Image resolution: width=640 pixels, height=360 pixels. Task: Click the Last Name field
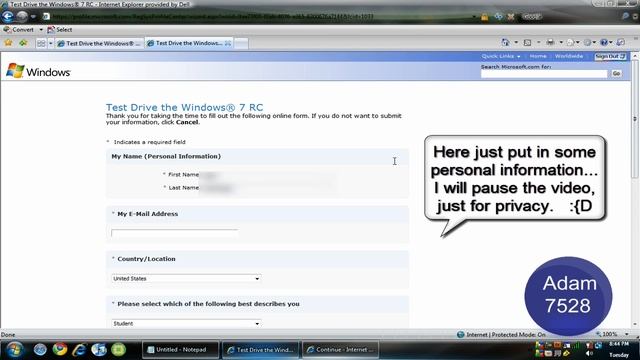click(x=267, y=188)
